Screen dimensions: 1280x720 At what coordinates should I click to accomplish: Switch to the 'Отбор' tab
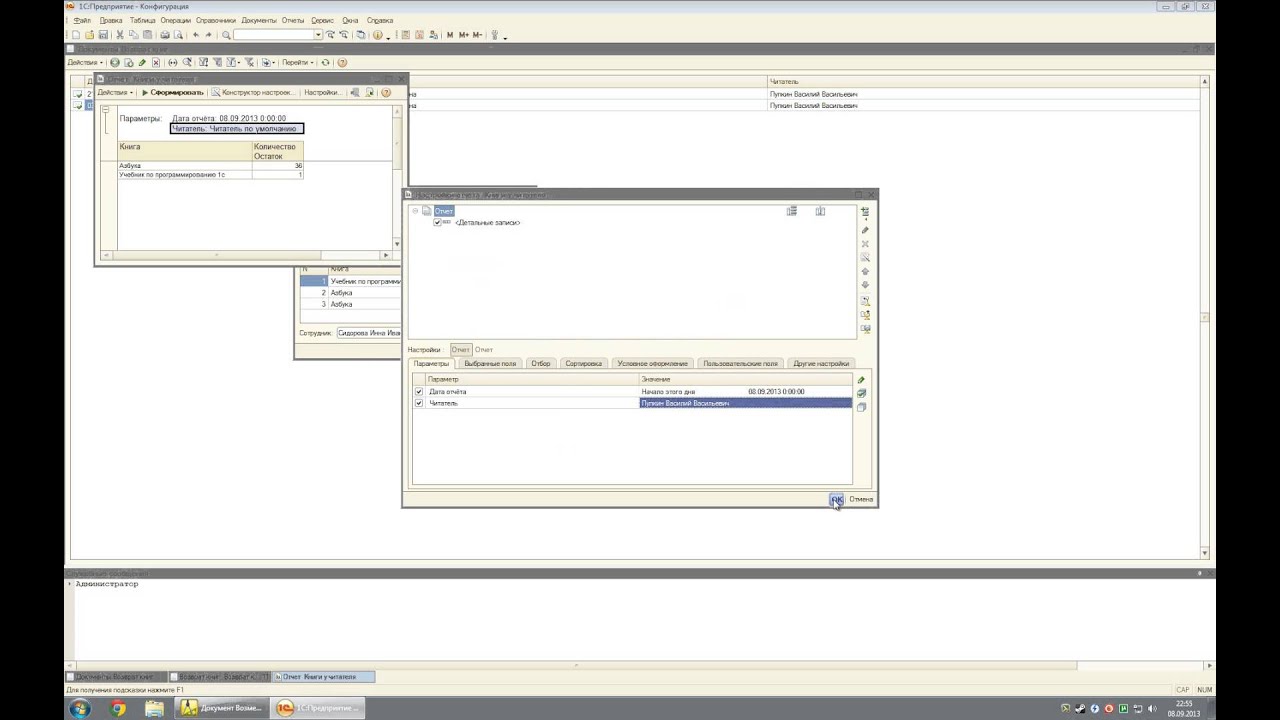[541, 364]
